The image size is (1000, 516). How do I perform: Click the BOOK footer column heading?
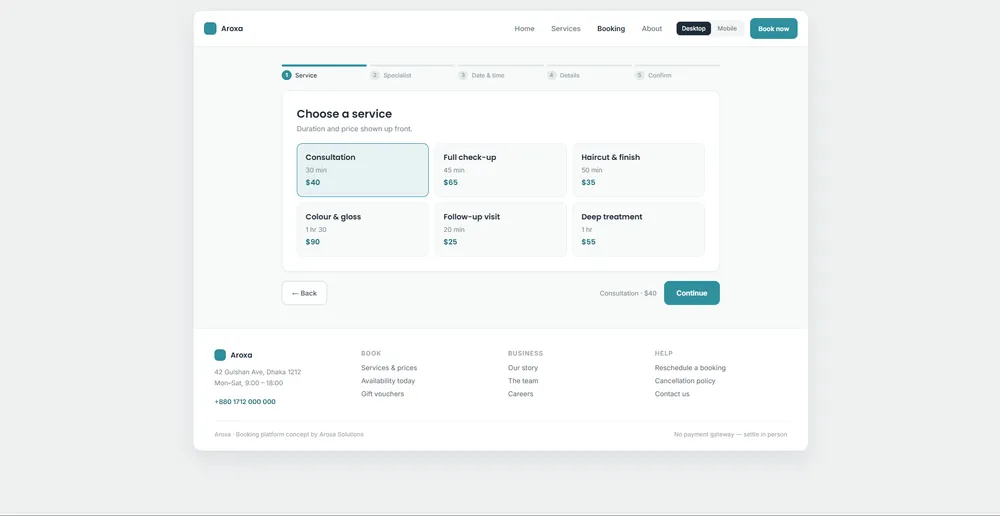tap(371, 353)
